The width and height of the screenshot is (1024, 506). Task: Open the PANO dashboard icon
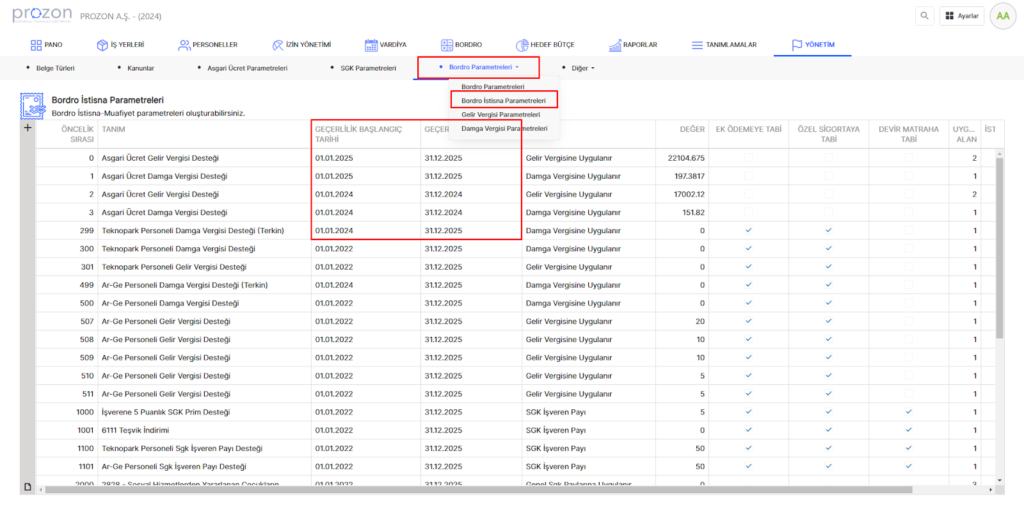(37, 45)
